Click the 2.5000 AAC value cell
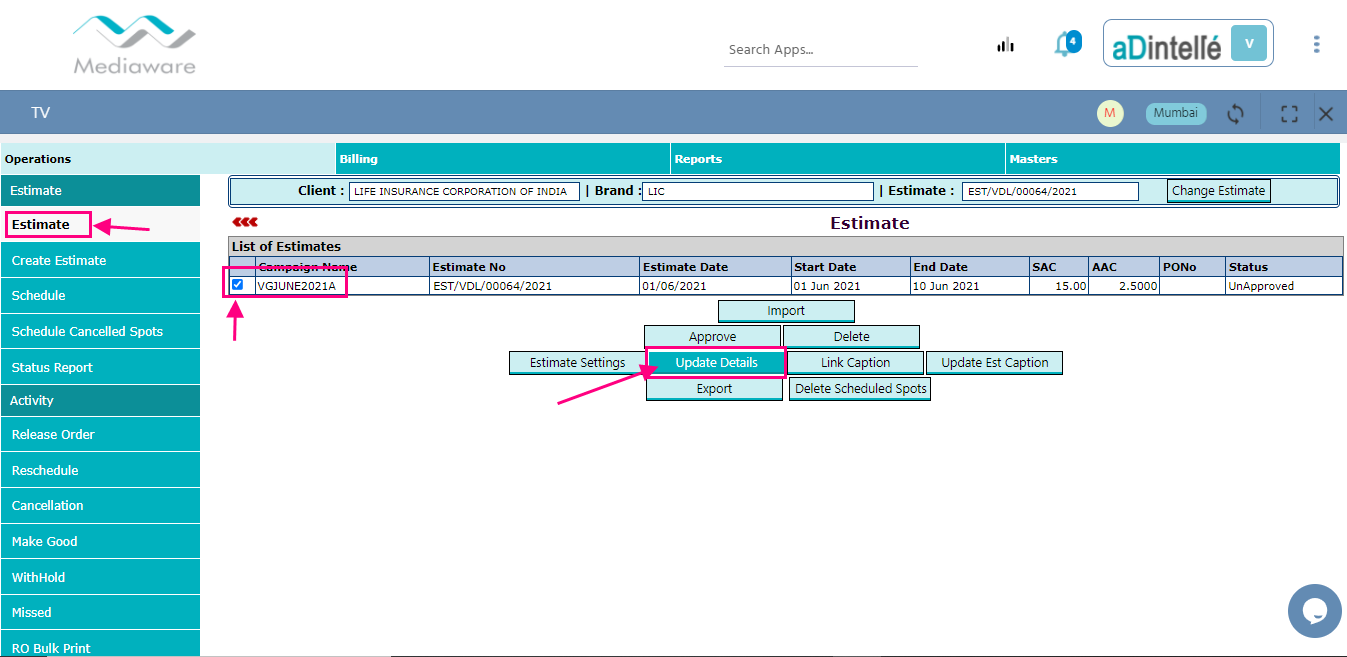 (1124, 286)
